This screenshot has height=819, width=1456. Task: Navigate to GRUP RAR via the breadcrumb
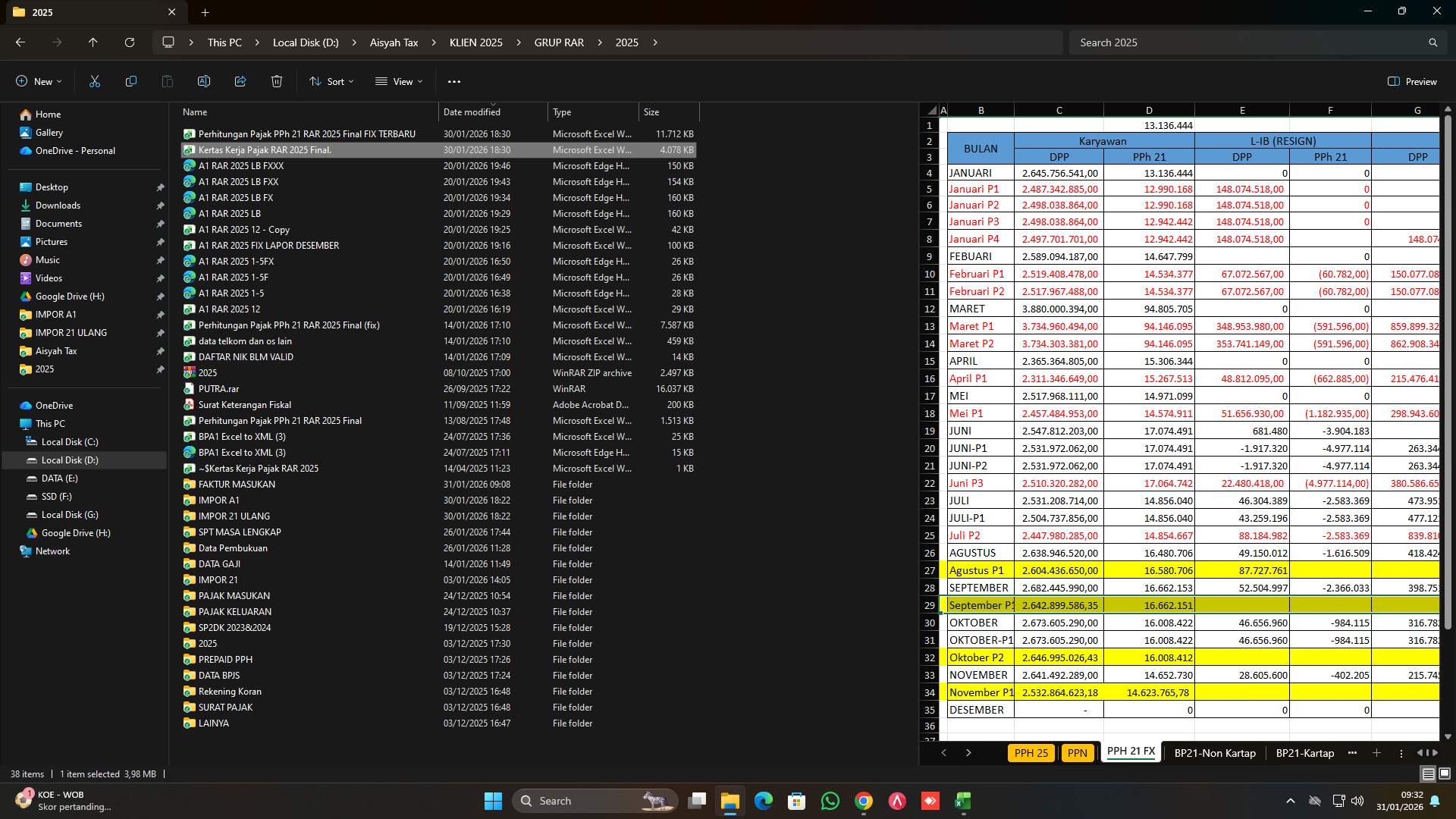559,42
